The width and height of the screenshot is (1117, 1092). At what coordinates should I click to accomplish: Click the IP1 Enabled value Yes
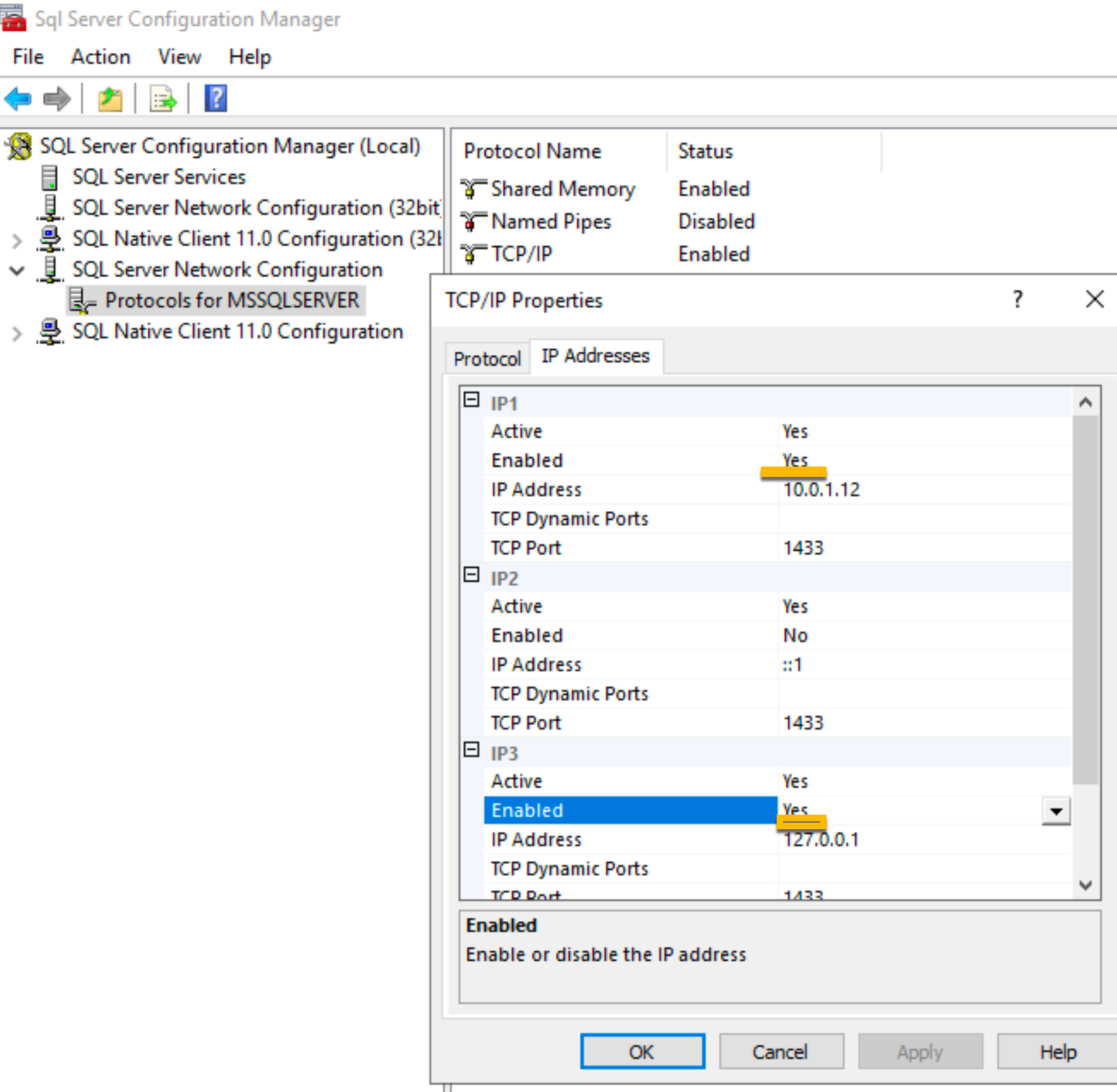coord(795,461)
